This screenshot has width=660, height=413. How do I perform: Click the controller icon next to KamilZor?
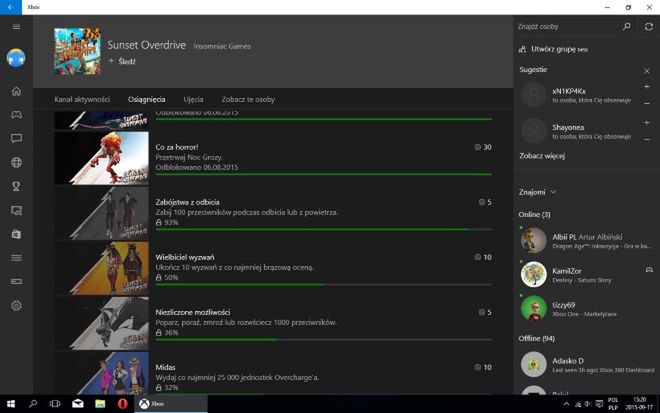click(649, 269)
